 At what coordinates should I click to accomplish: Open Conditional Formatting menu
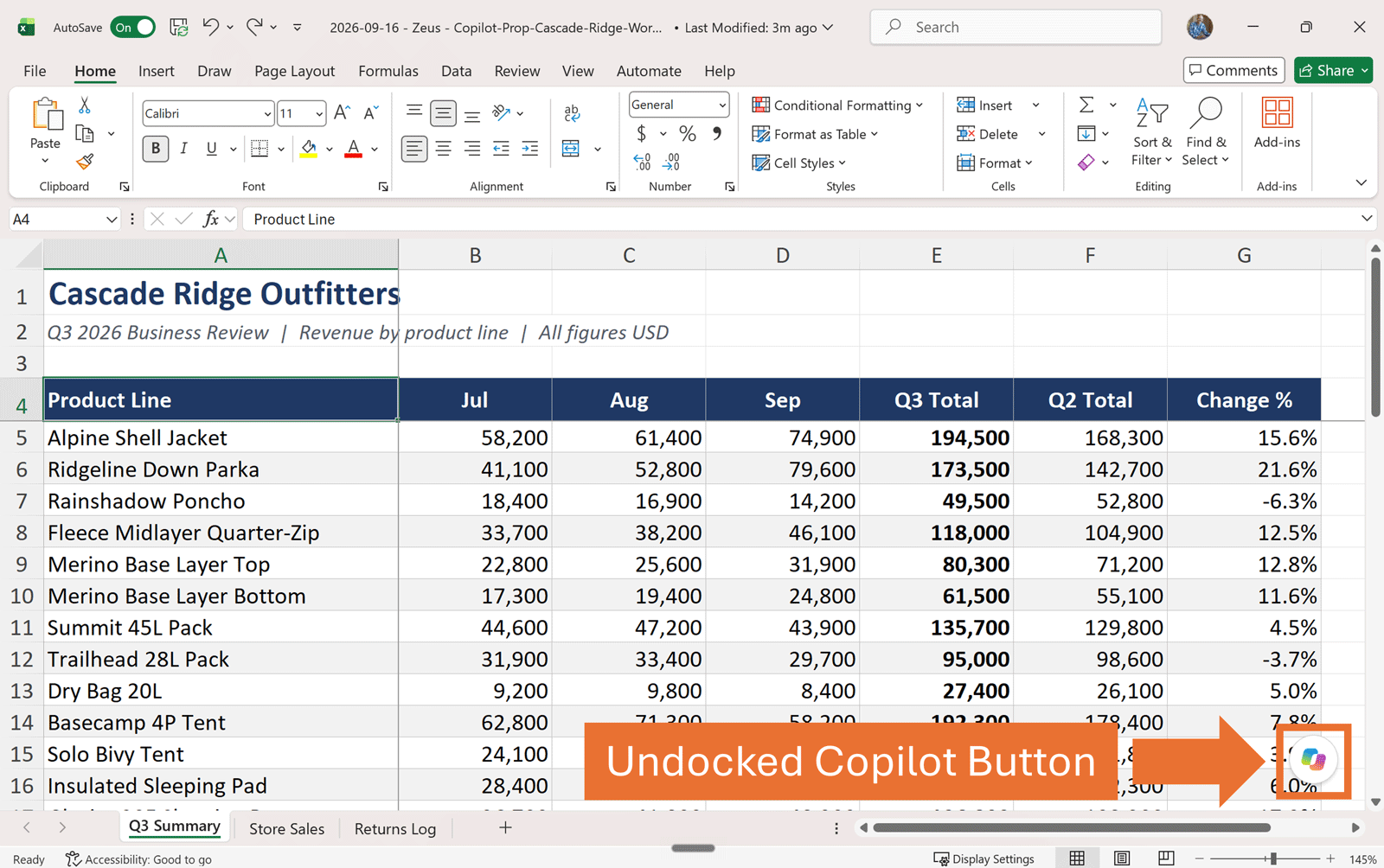[837, 105]
